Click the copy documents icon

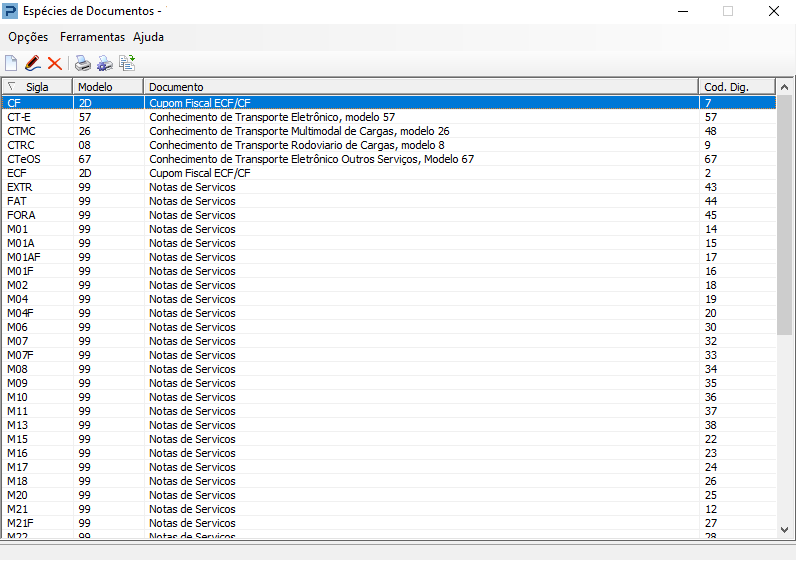[x=127, y=63]
